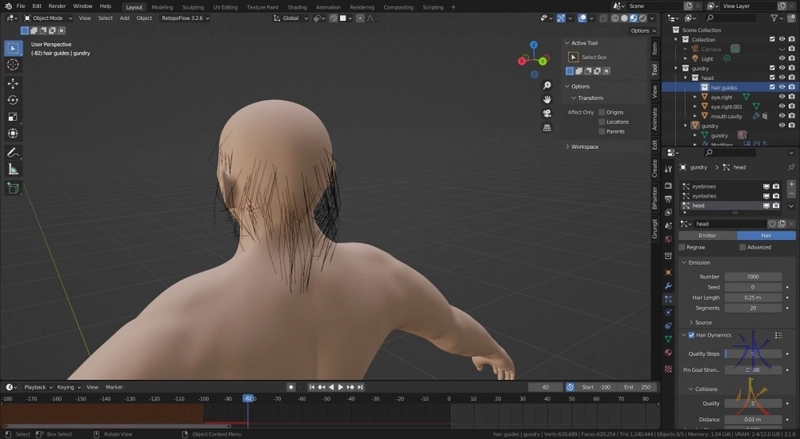Select the Move tool
Image resolution: width=800 pixels, height=439 pixels.
(x=13, y=83)
